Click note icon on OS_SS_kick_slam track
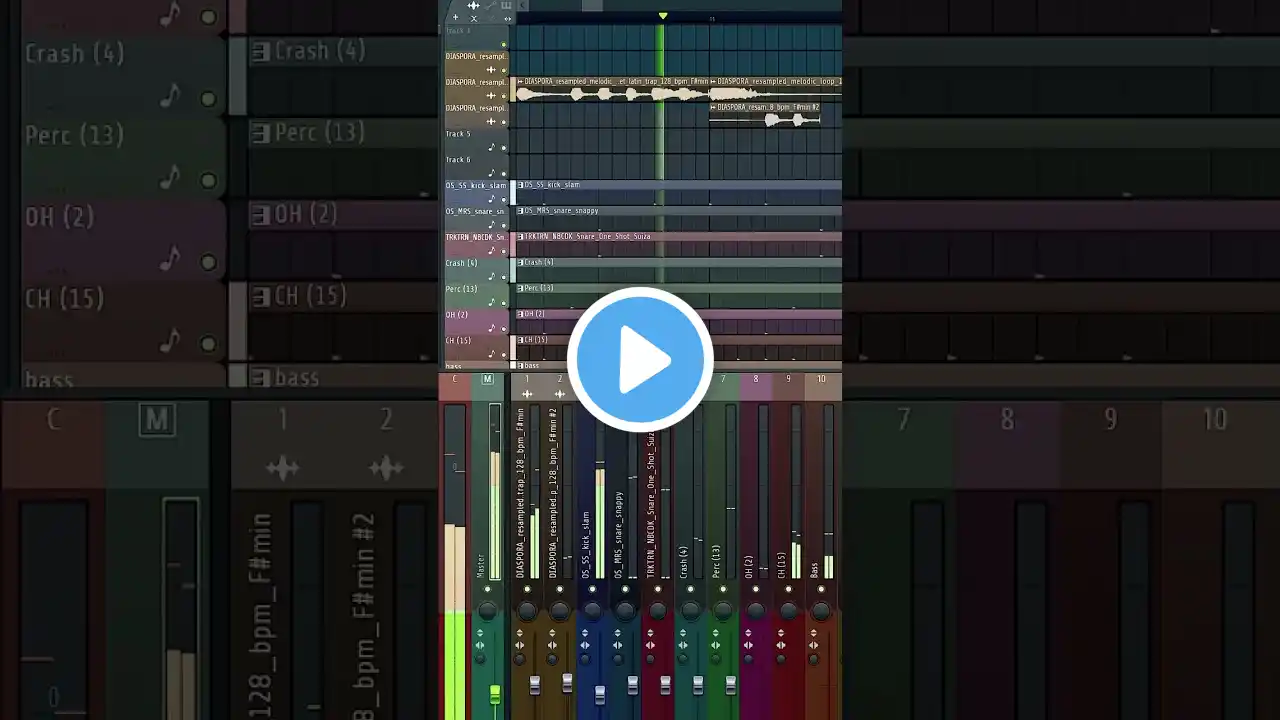 click(491, 199)
